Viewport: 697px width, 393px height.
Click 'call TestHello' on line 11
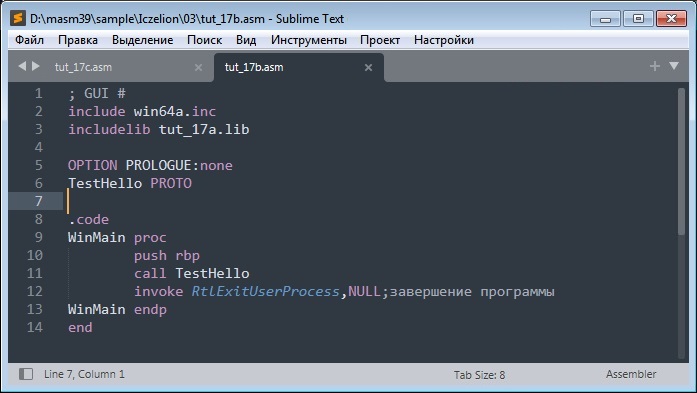192,273
